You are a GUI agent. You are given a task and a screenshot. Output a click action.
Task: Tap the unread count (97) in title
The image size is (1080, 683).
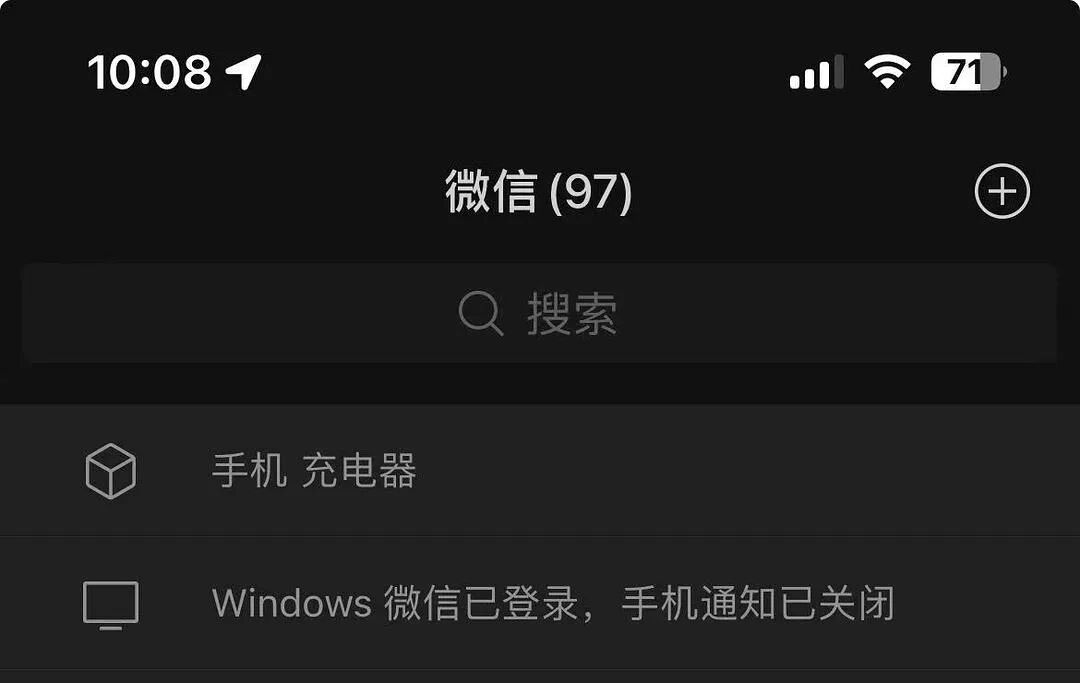(591, 192)
